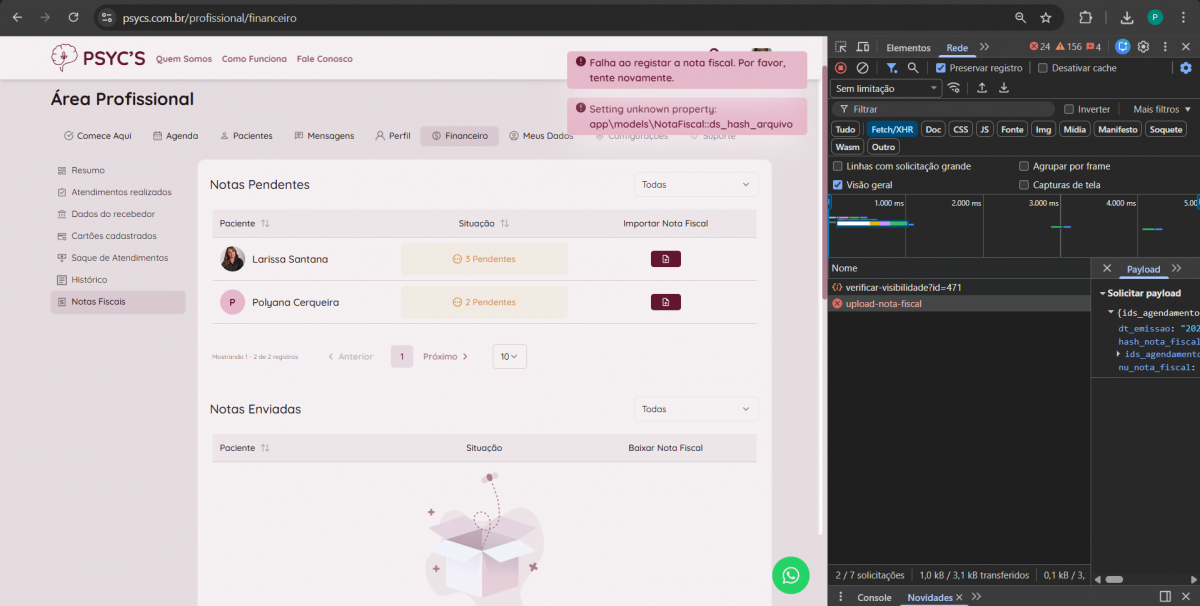Screen dimensions: 1200x606
Task: Enable the Desativar cache checkbox
Action: 1043,68
